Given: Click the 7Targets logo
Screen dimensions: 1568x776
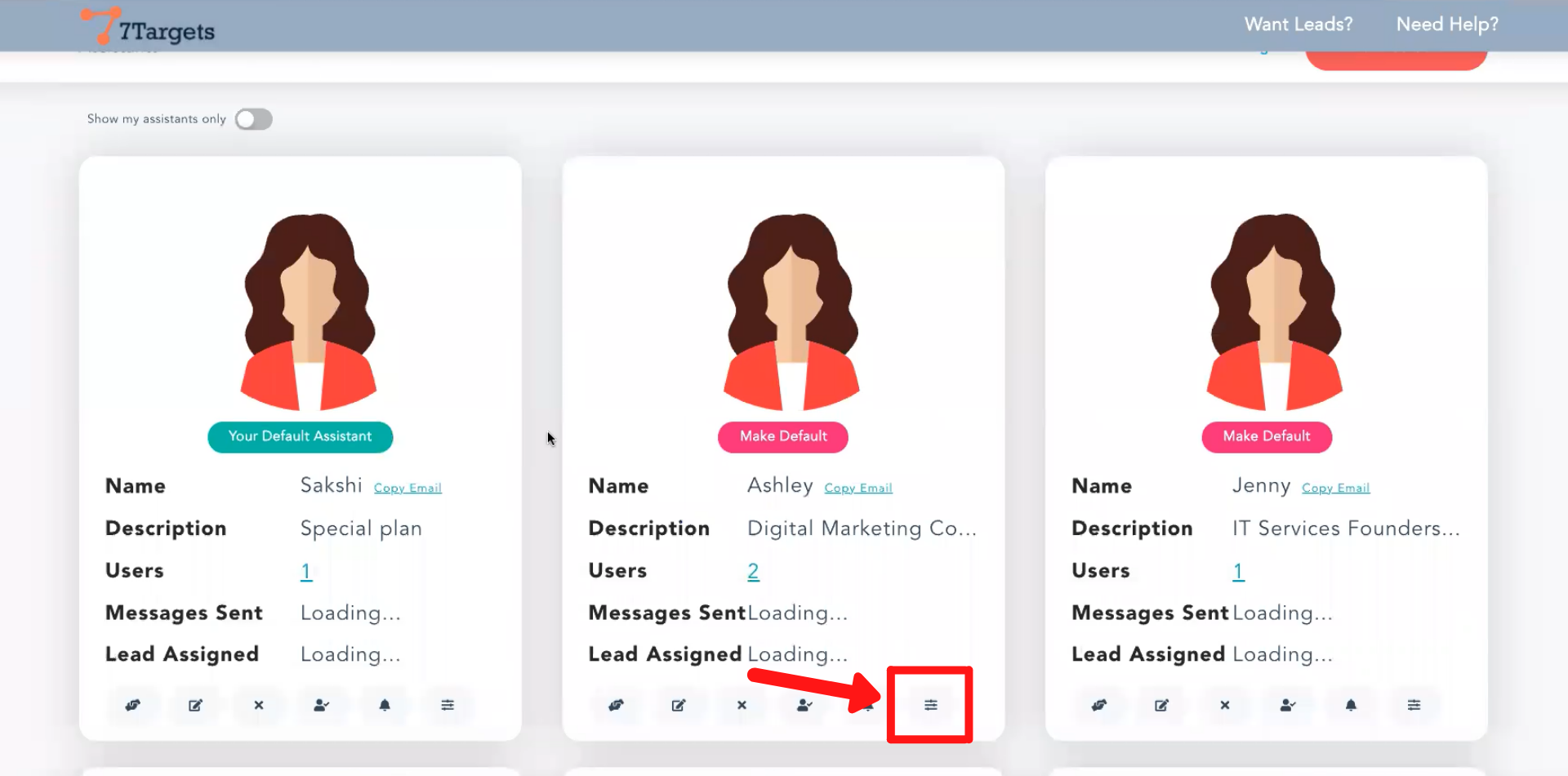Looking at the screenshot, I should pyautogui.click(x=149, y=28).
